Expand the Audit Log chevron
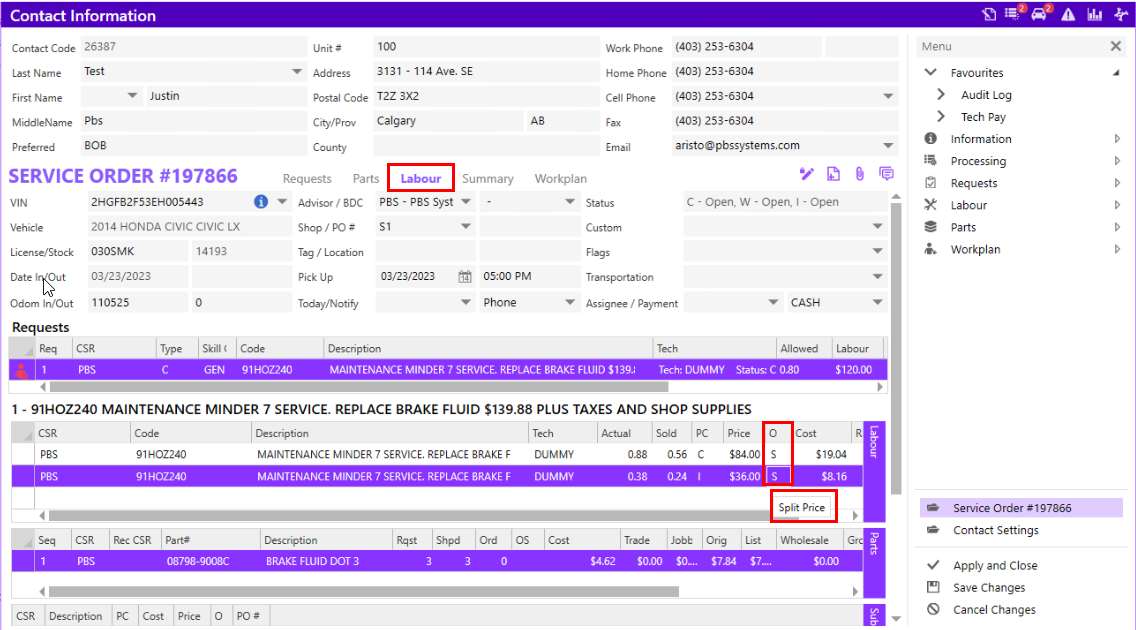The width and height of the screenshot is (1136, 630). [x=941, y=95]
